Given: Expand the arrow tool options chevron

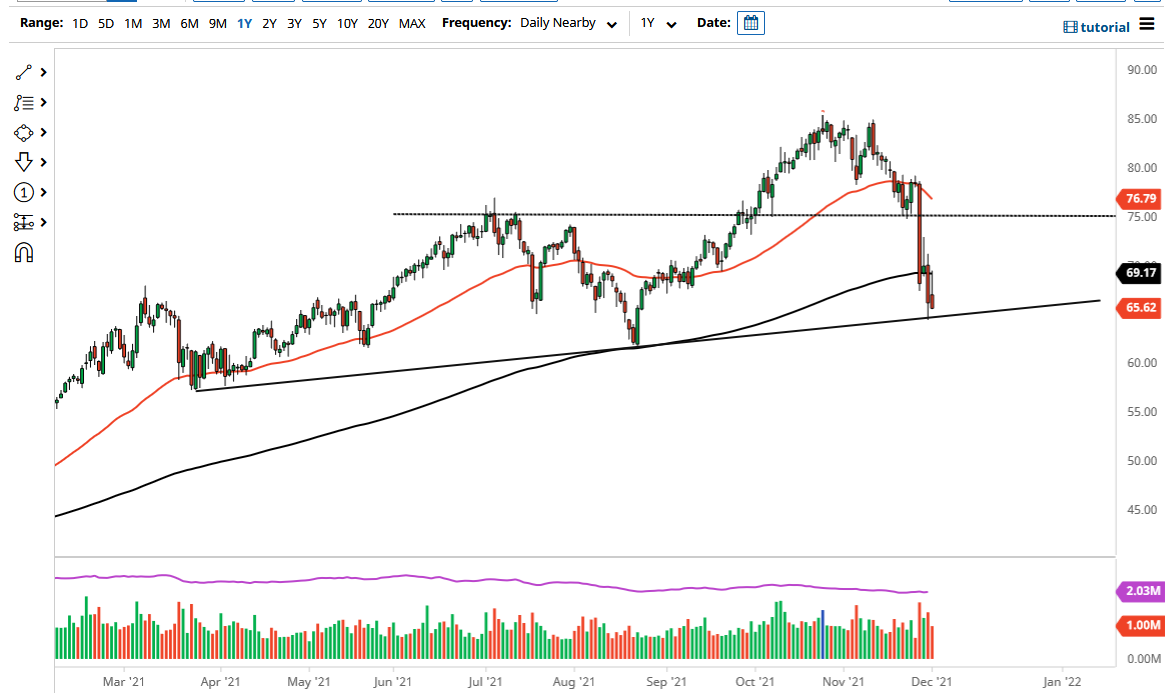Looking at the screenshot, I should [x=42, y=161].
